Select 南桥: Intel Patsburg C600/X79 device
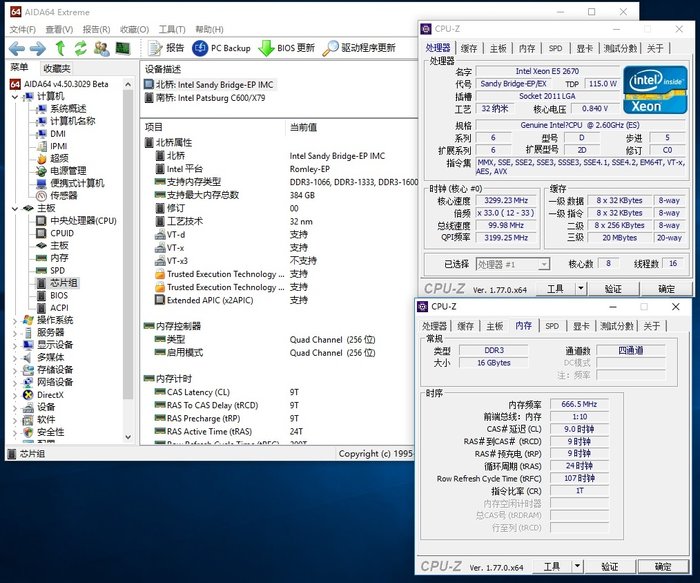 205,97
